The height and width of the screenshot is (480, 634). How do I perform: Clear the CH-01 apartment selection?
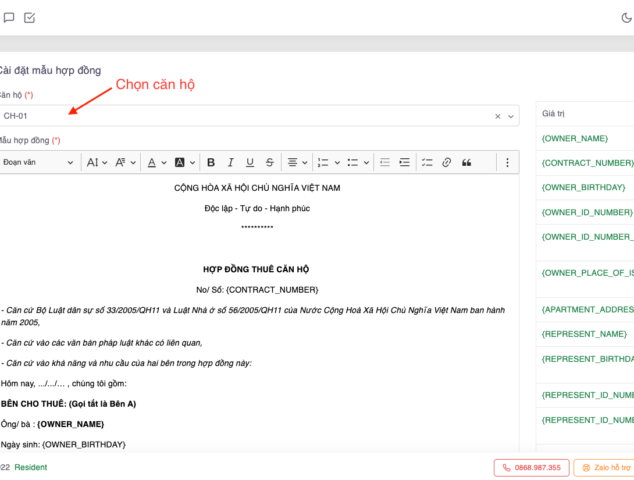tap(497, 116)
